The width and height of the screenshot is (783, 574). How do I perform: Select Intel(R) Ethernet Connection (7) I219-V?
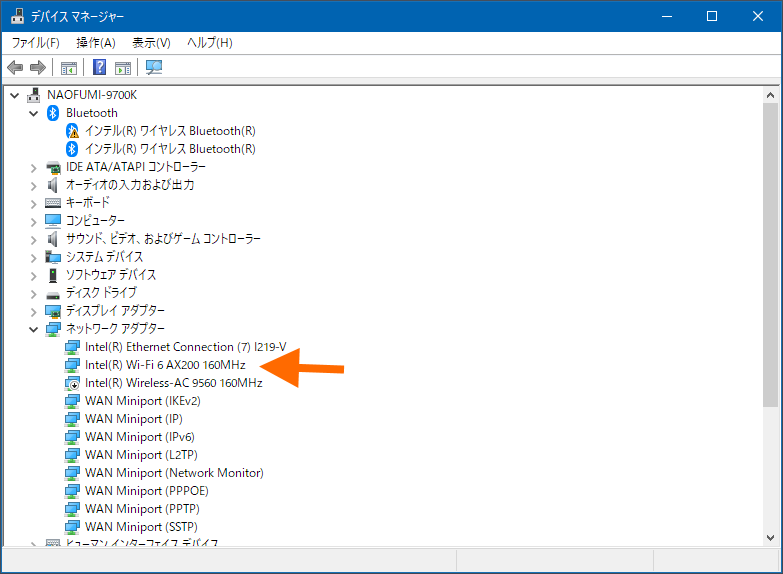tap(186, 347)
